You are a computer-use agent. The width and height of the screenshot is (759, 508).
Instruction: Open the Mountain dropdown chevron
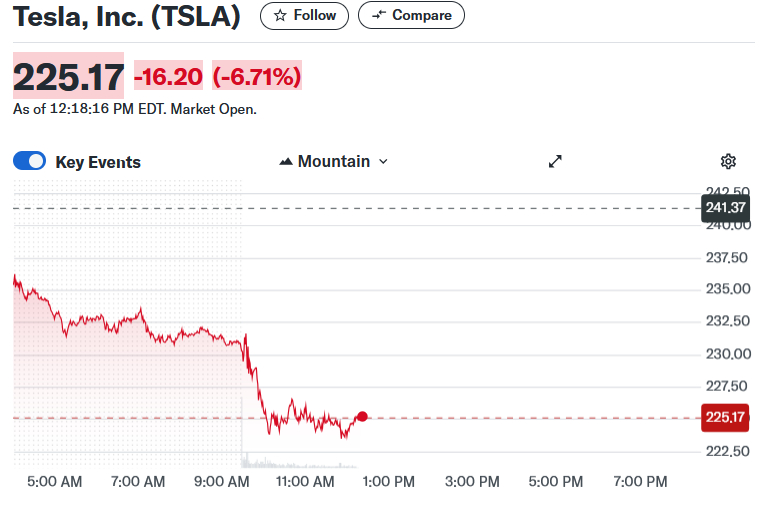pos(383,162)
